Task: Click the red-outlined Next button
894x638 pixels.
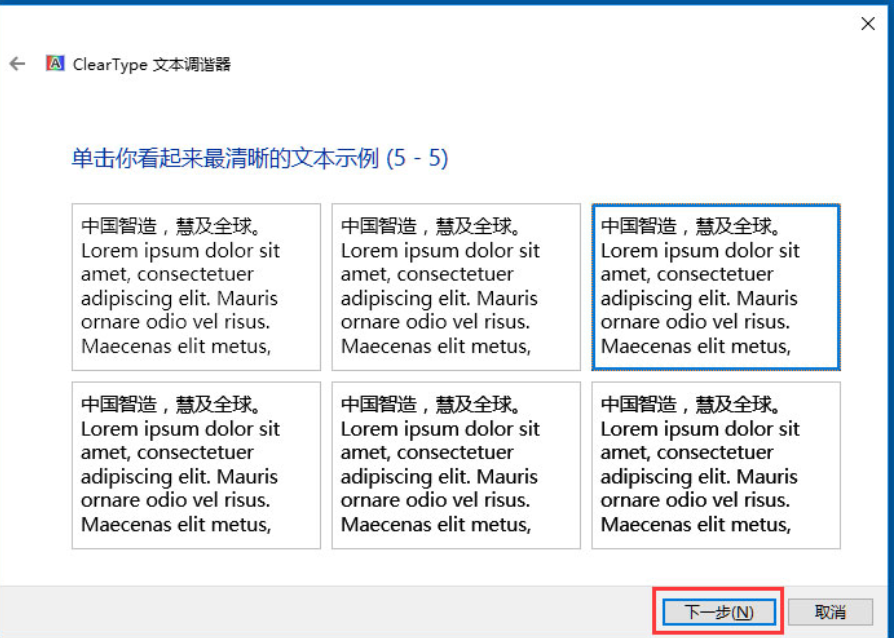Action: (x=717, y=611)
